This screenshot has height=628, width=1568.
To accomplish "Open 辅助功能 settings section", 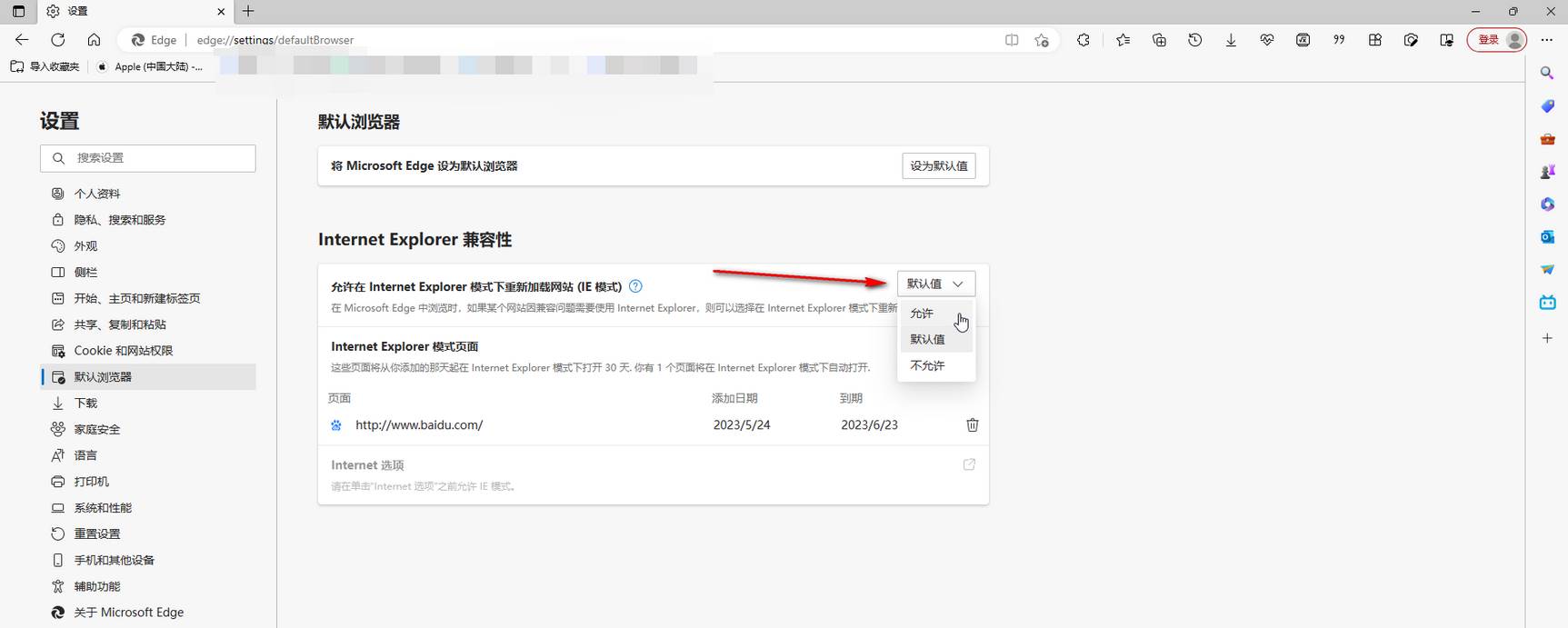I will (149, 587).
